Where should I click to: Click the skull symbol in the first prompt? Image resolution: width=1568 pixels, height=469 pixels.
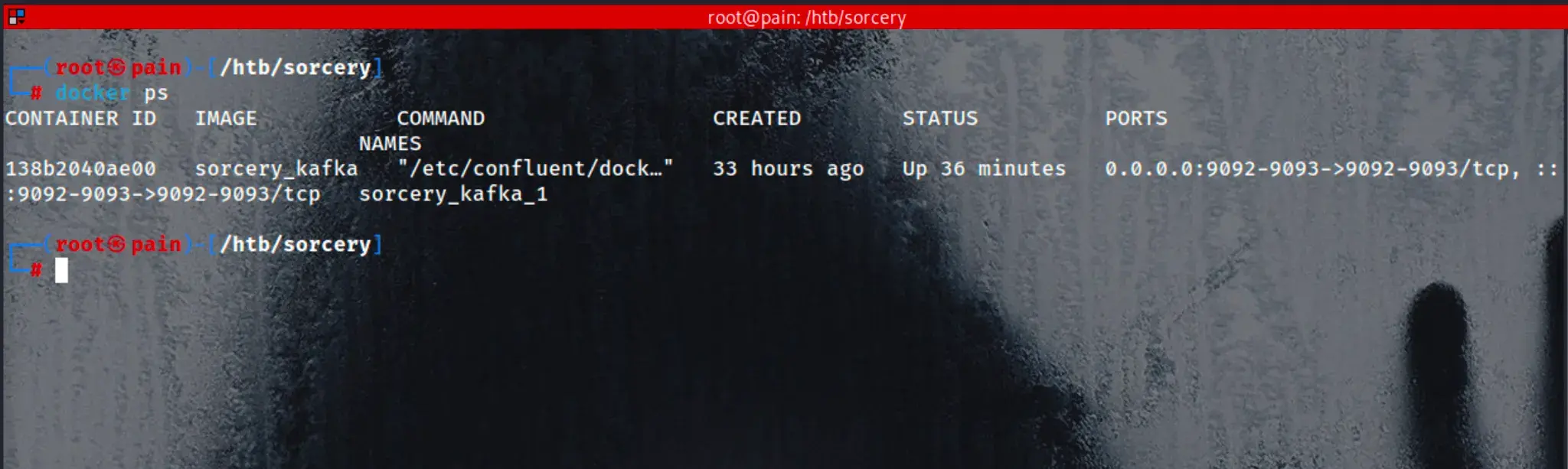[x=116, y=67]
